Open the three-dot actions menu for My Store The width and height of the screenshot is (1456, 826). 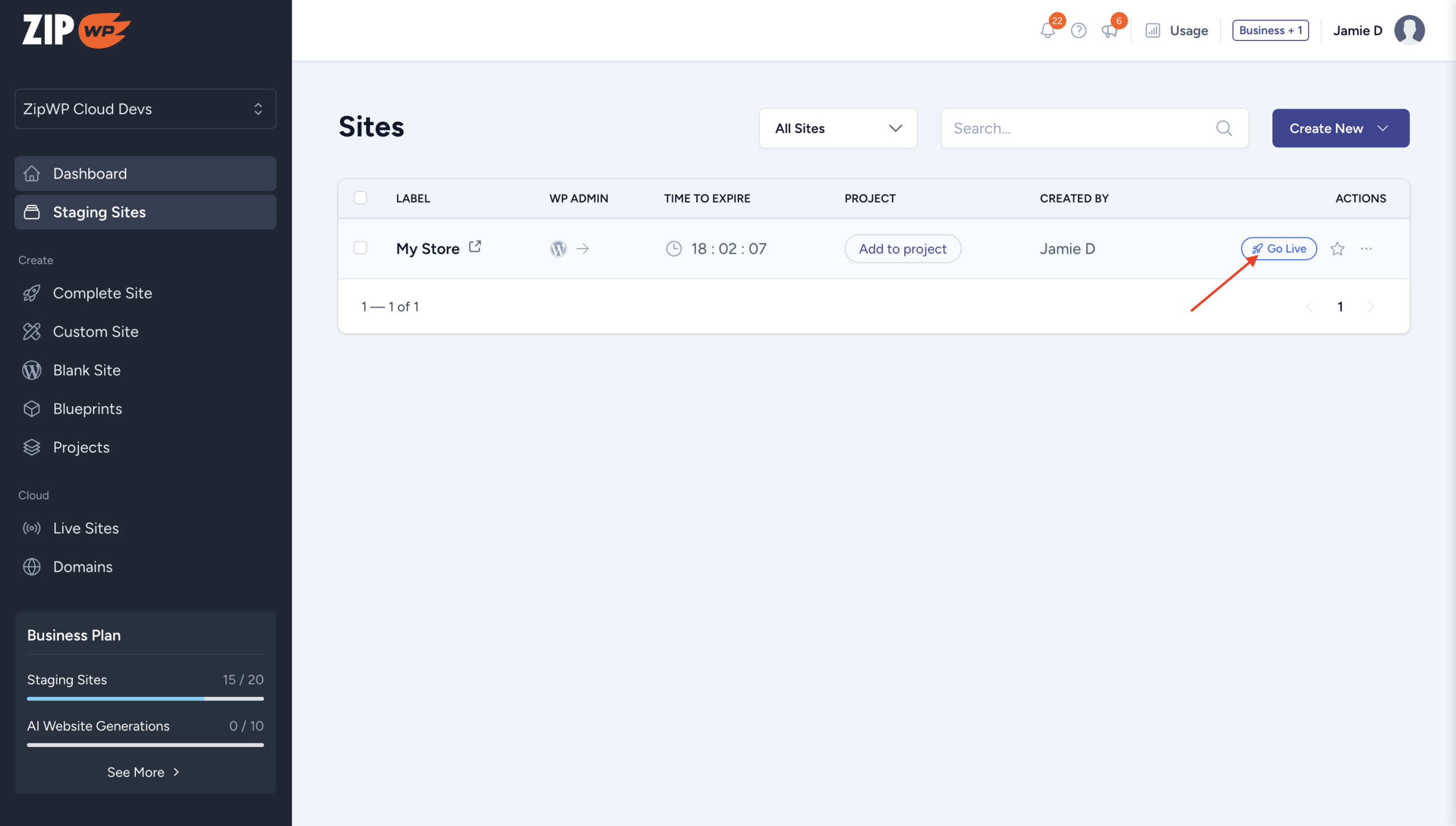(x=1366, y=249)
